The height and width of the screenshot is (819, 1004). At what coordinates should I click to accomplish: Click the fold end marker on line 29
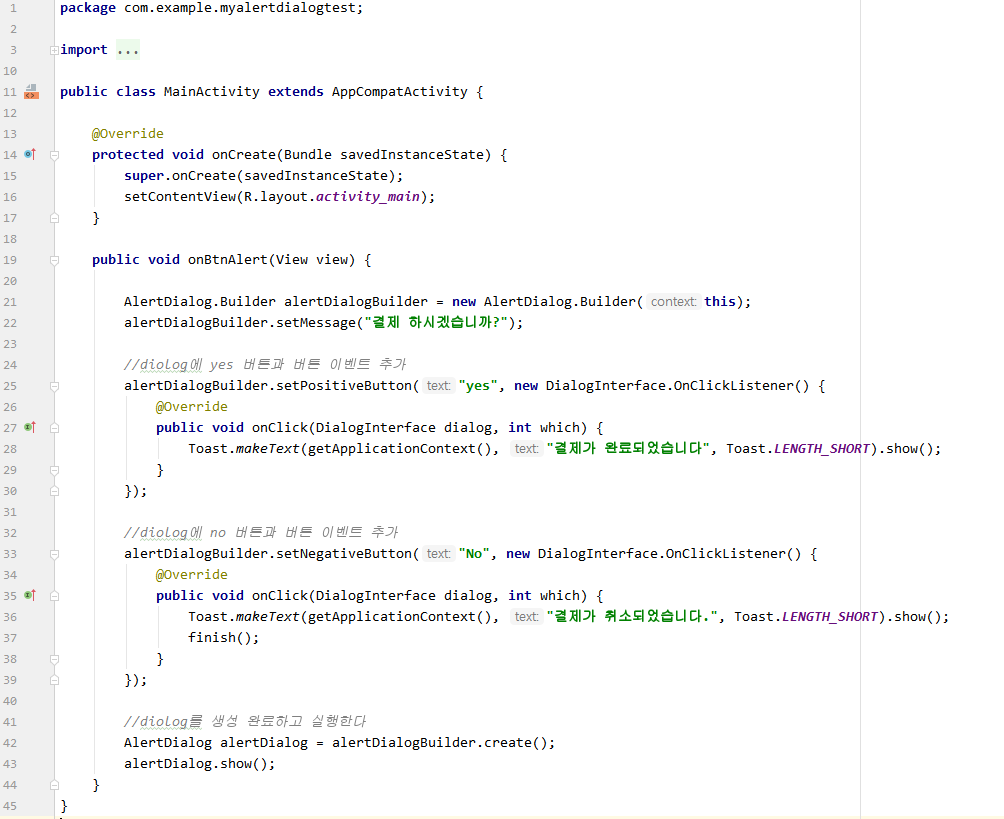pos(54,470)
